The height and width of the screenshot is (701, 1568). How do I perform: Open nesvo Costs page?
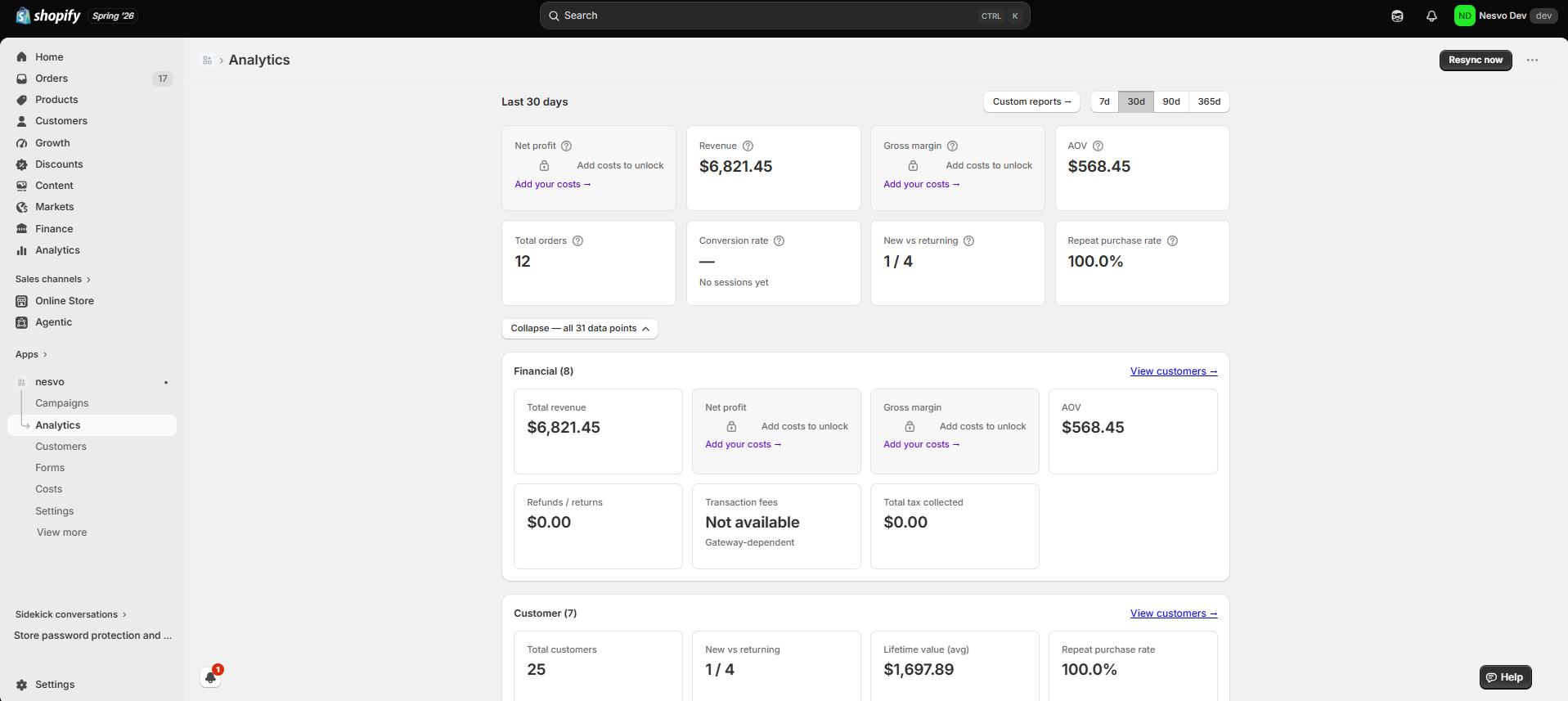(x=48, y=489)
